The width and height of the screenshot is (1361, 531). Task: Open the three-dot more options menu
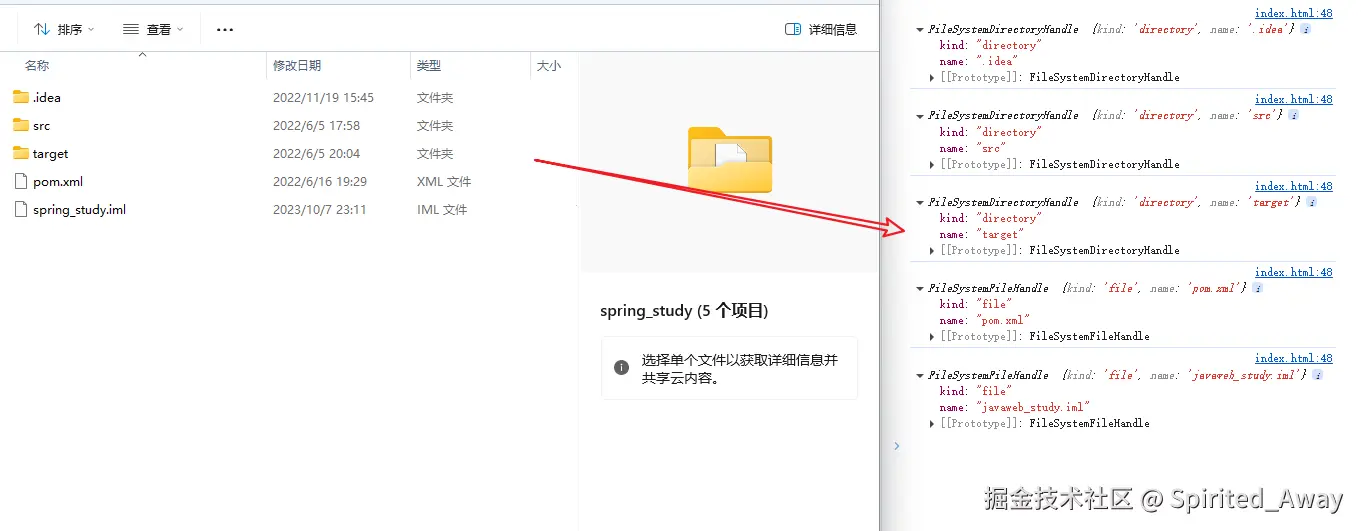[225, 29]
